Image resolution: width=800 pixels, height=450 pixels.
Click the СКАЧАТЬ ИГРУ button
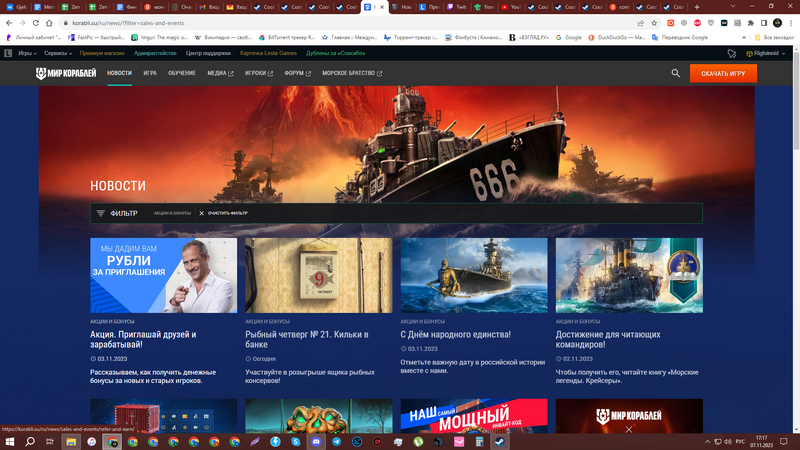tap(723, 73)
